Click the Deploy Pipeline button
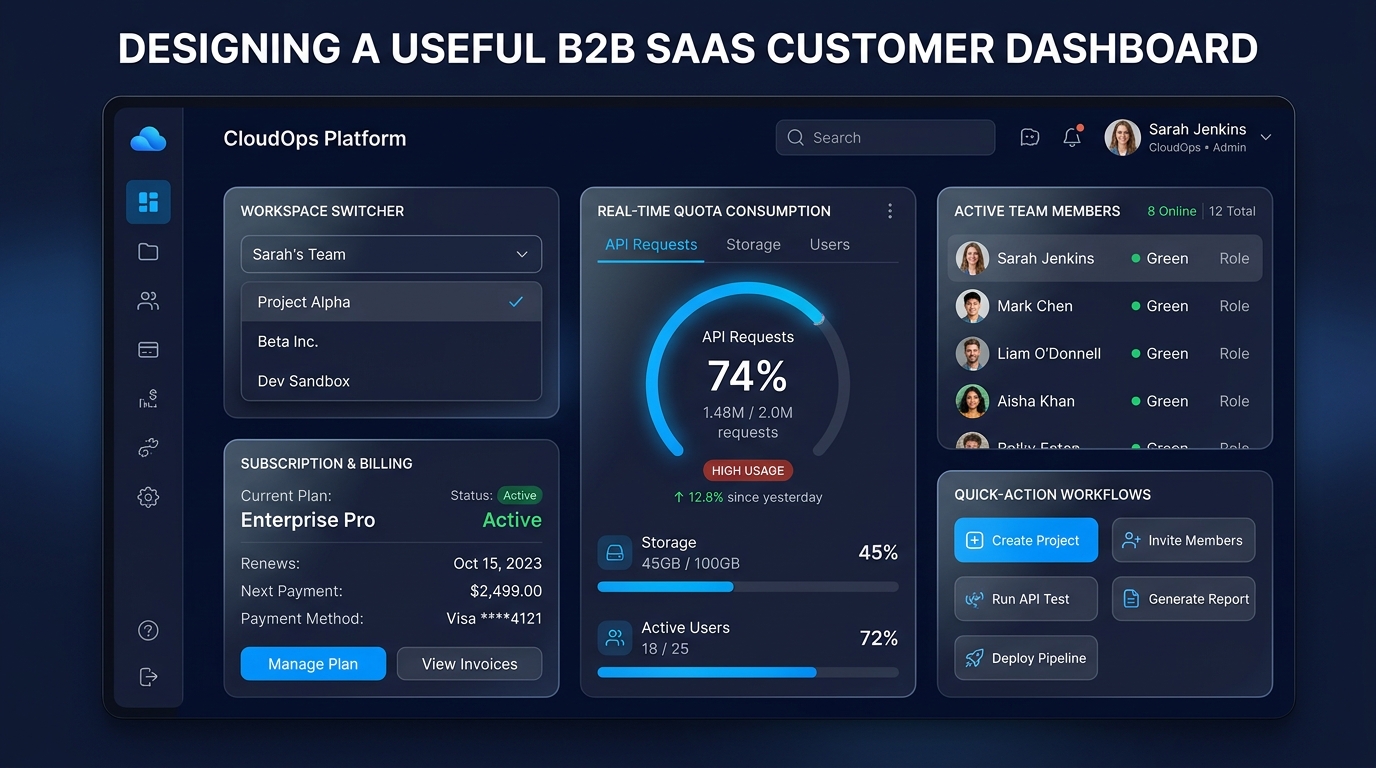 click(x=1026, y=658)
